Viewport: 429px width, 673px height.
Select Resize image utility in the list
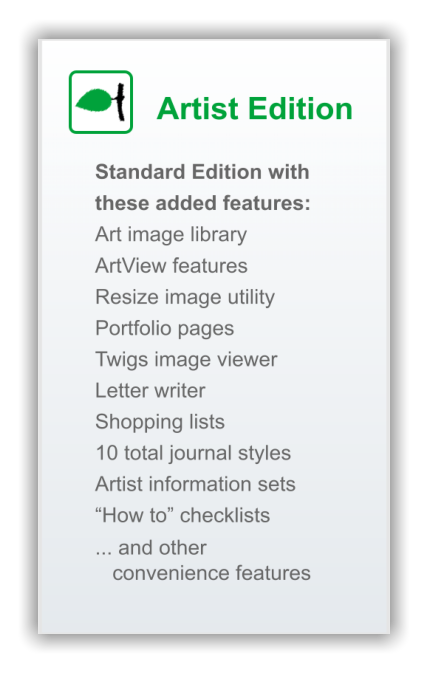click(185, 297)
